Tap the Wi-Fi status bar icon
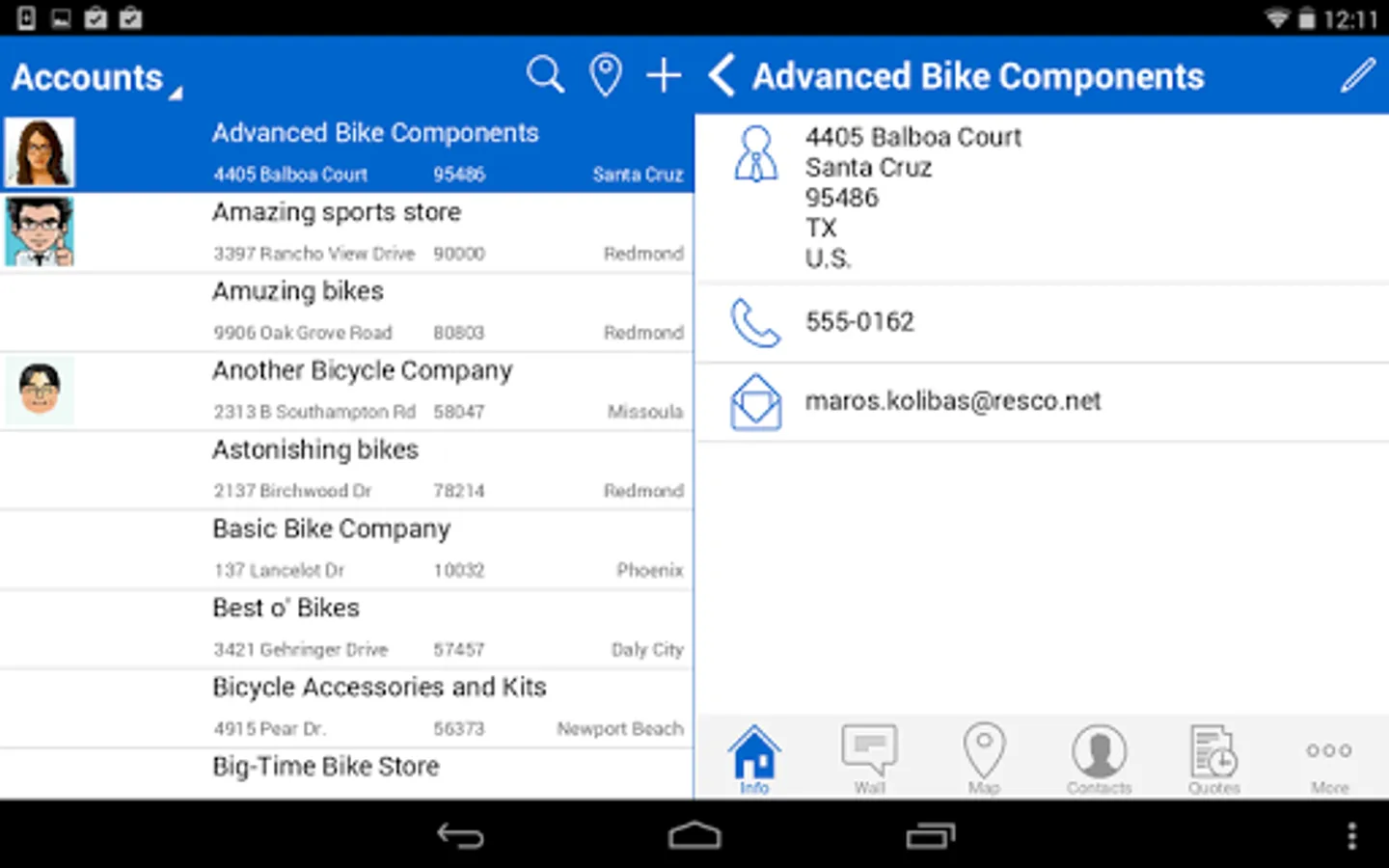 (1277, 18)
